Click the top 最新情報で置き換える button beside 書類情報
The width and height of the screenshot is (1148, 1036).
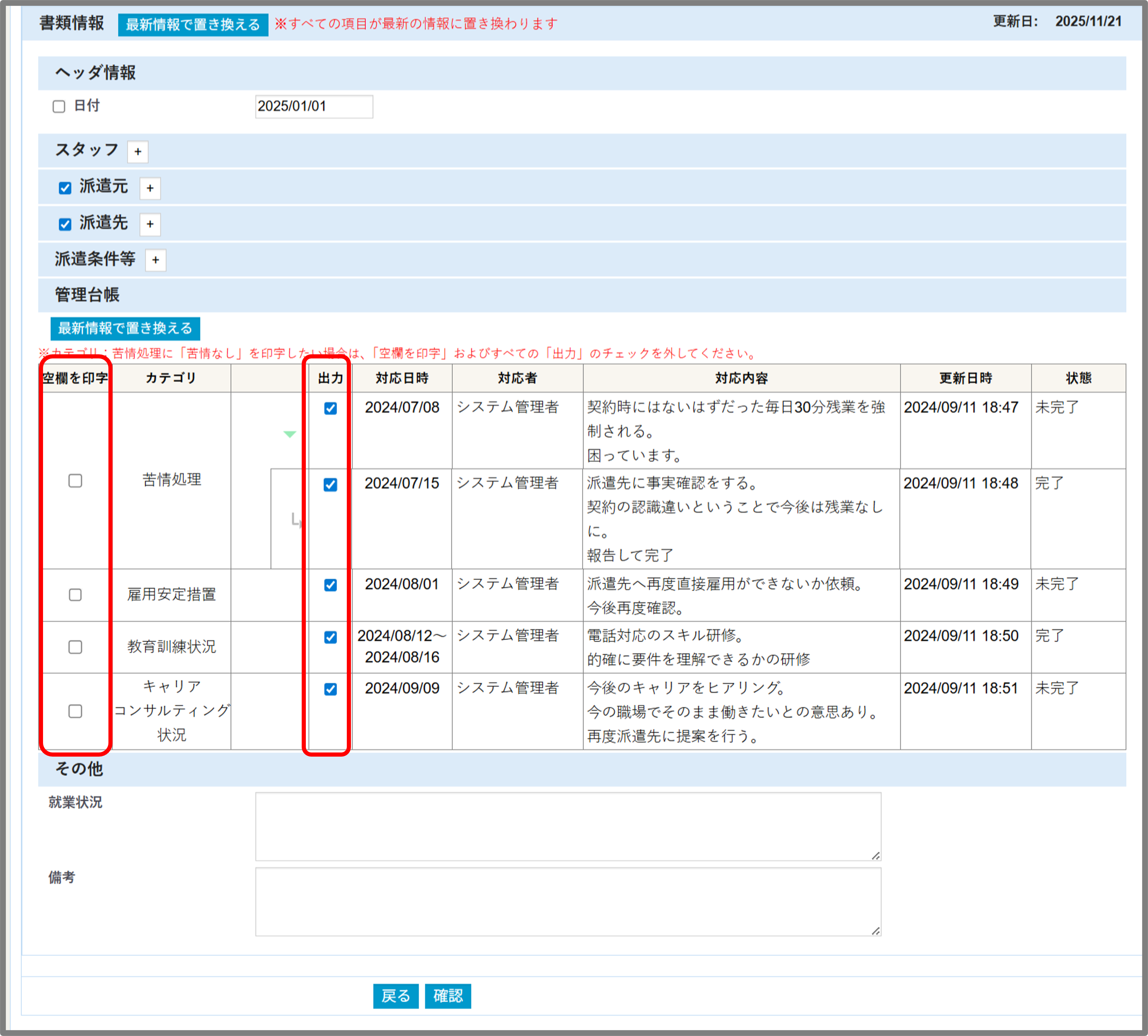pos(193,24)
